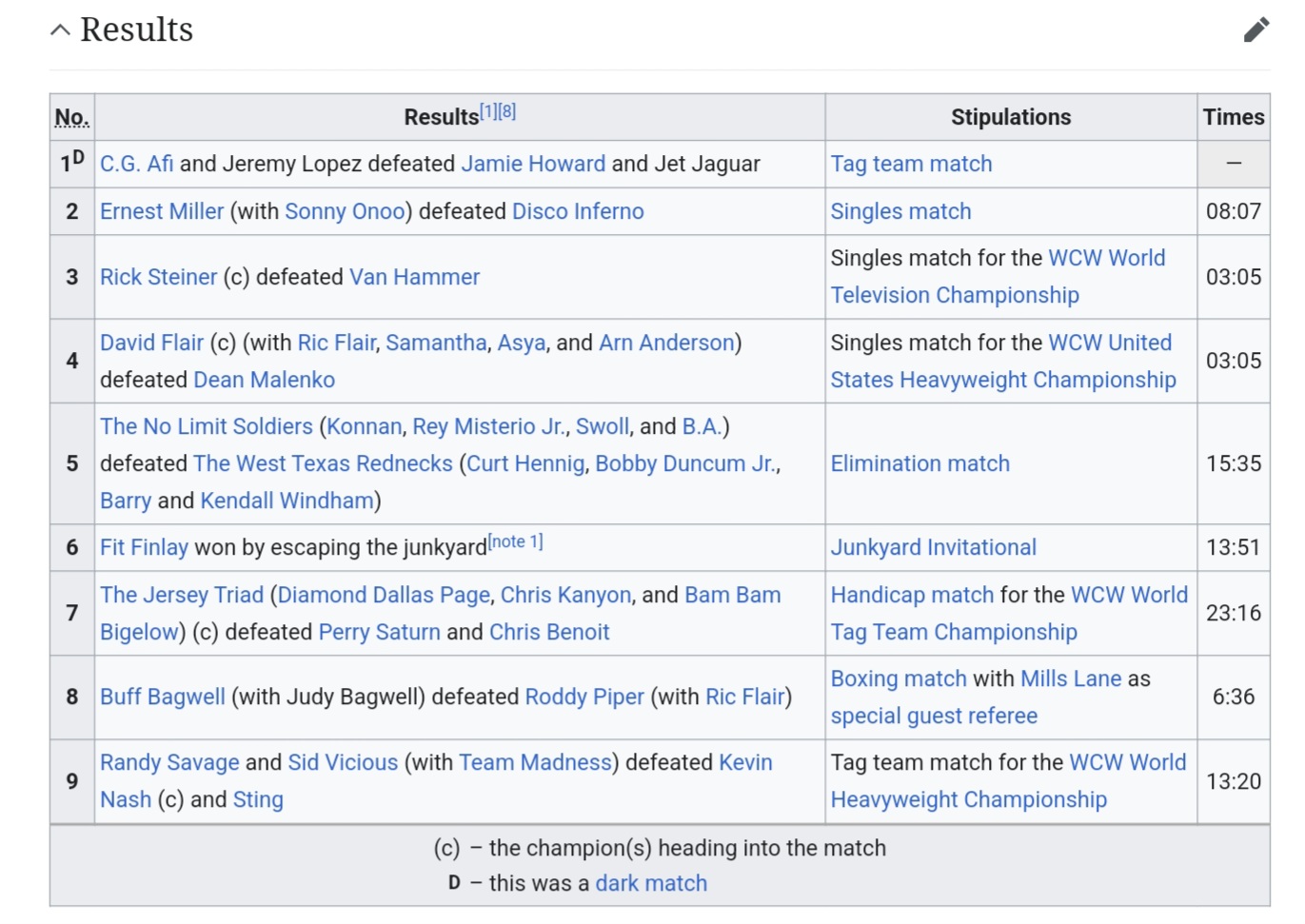Click the pencil edit icon for Results
The image size is (1305, 924).
pyautogui.click(x=1256, y=29)
